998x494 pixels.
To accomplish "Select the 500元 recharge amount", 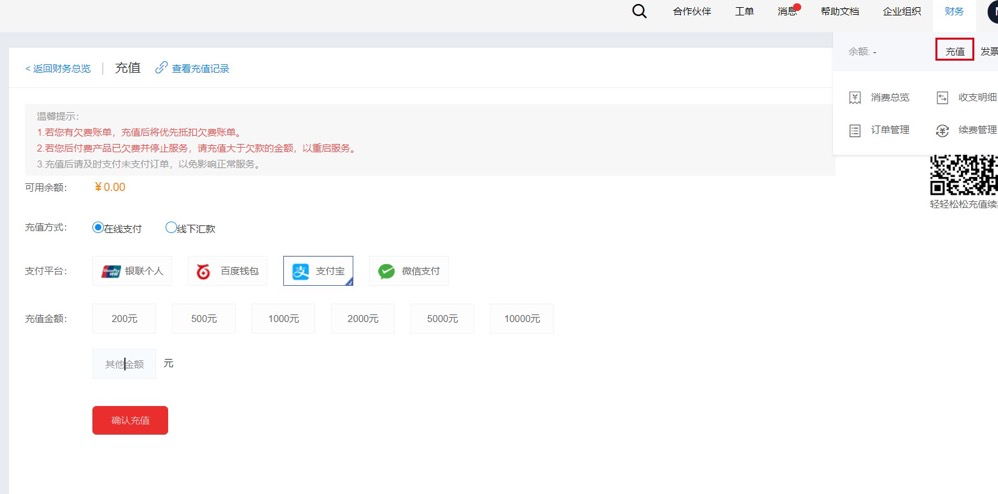I will (204, 318).
